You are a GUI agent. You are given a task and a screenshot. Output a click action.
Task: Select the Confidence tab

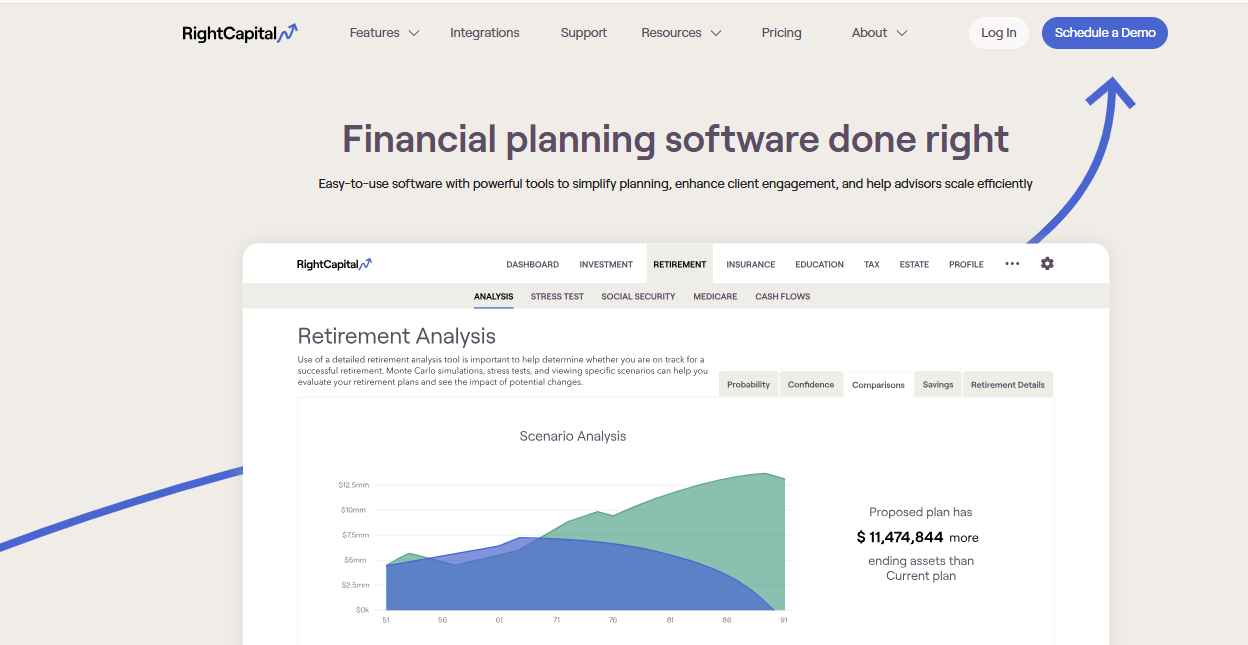[810, 385]
